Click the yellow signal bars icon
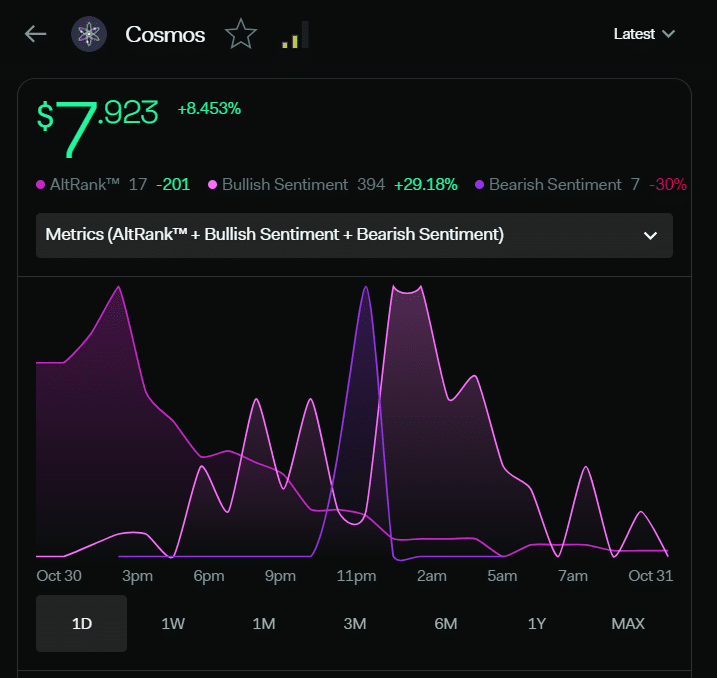Image resolution: width=717 pixels, height=678 pixels. pos(295,35)
